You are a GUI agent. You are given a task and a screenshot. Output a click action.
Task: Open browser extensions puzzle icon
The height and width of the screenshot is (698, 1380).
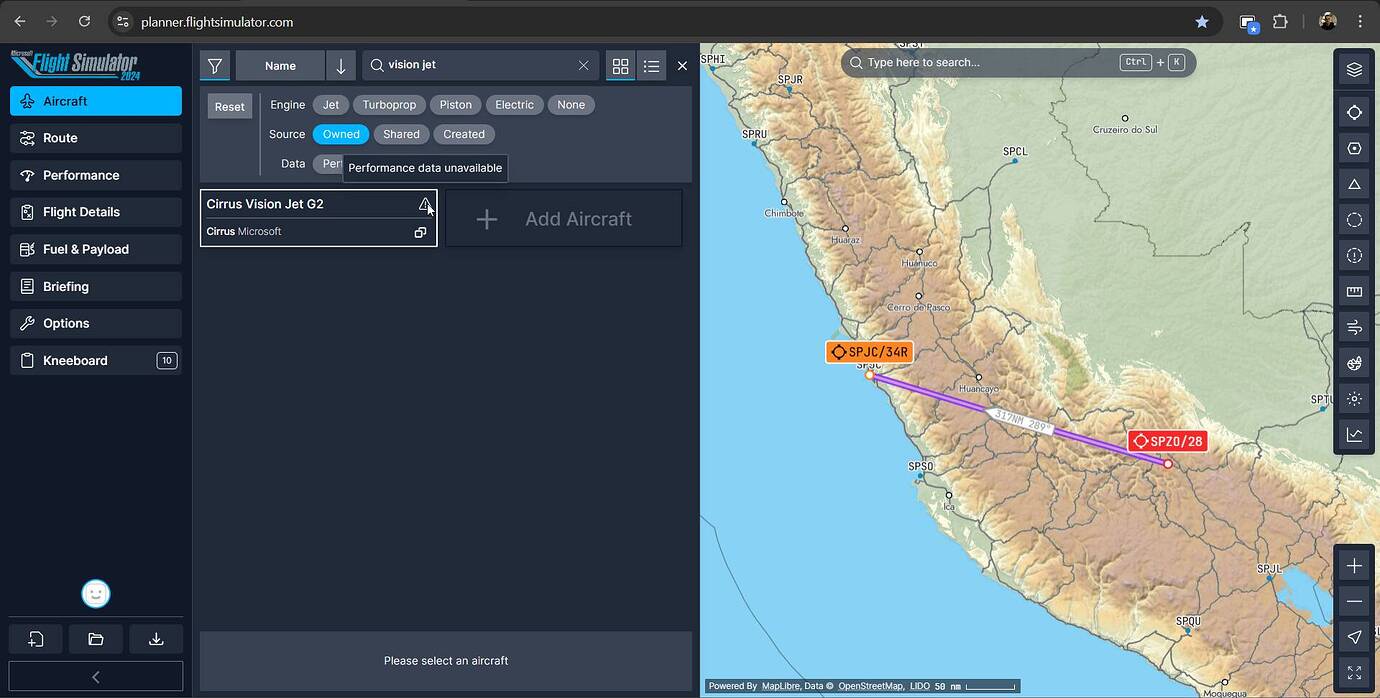[x=1280, y=21]
